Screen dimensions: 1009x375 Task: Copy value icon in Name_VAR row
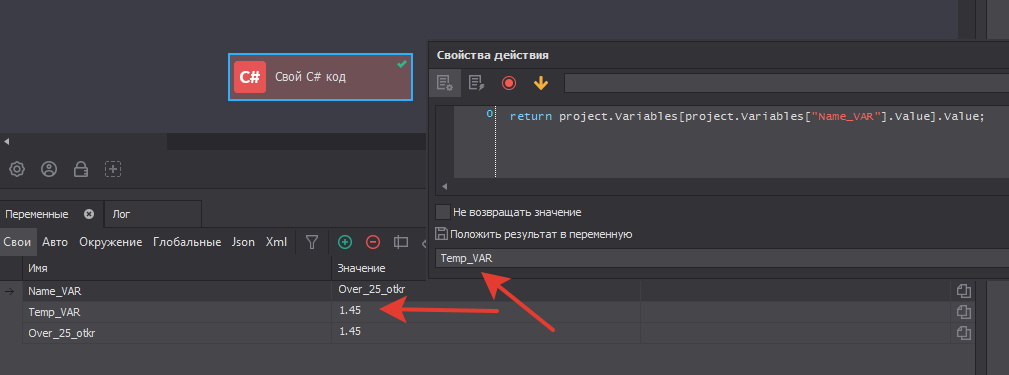[963, 291]
